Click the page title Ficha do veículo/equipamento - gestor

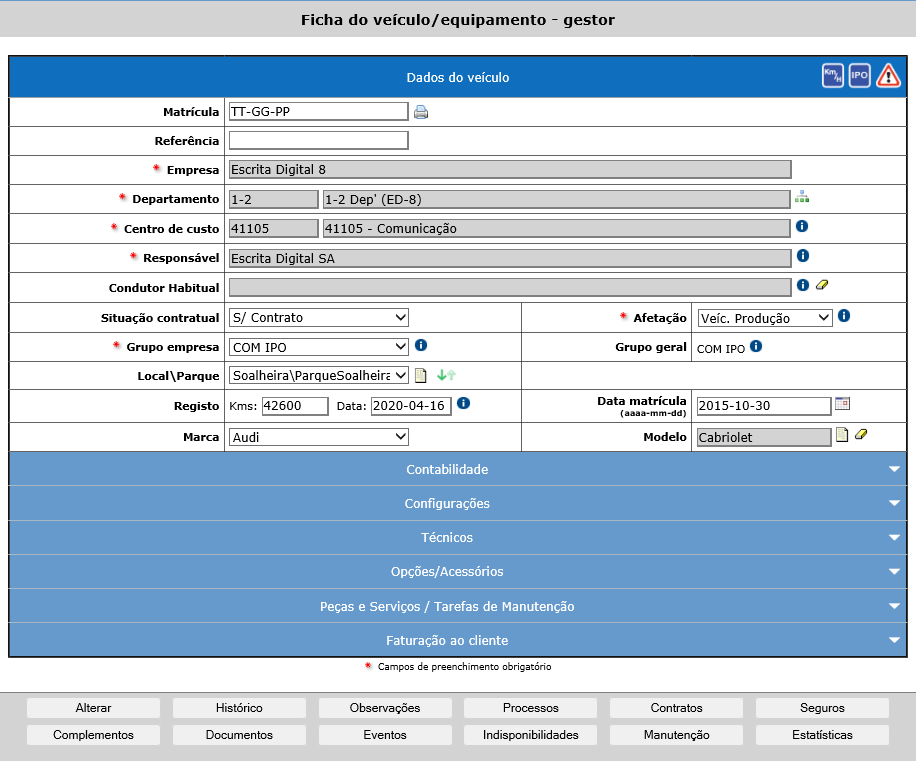point(458,20)
